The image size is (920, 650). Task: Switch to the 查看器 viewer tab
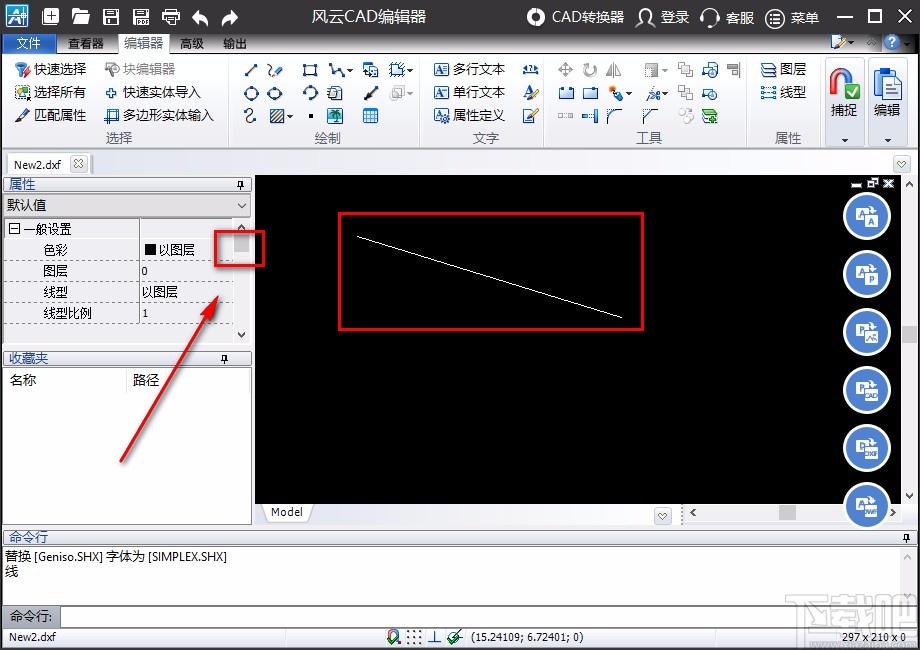point(86,43)
